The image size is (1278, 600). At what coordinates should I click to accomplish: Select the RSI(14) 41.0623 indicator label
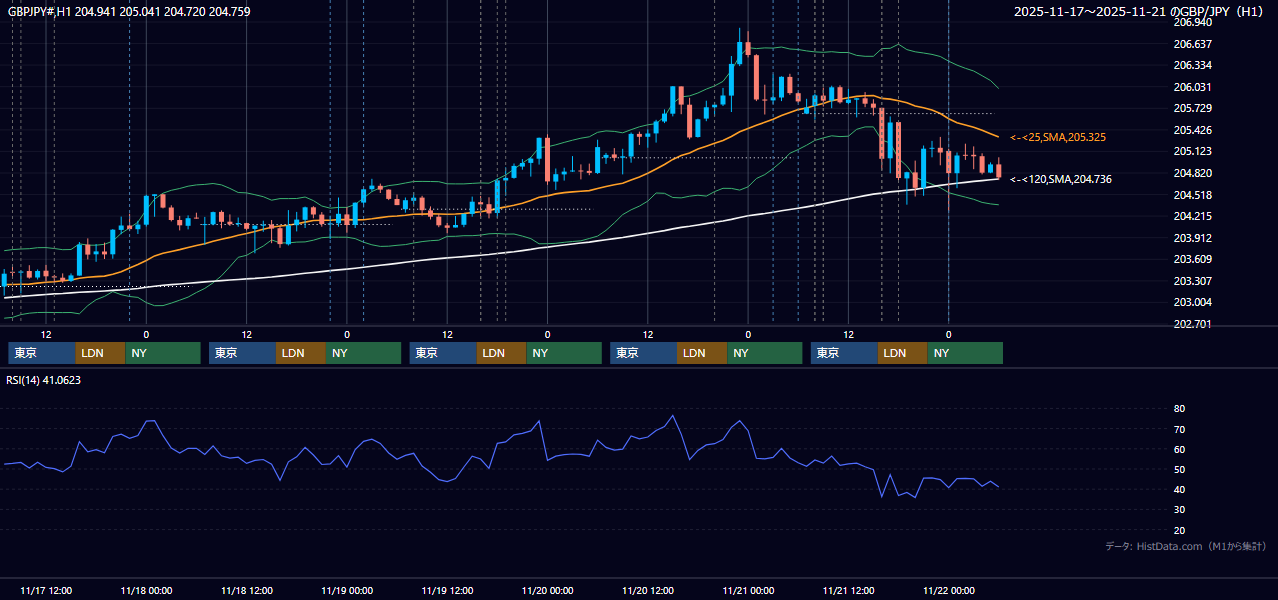pyautogui.click(x=44, y=380)
